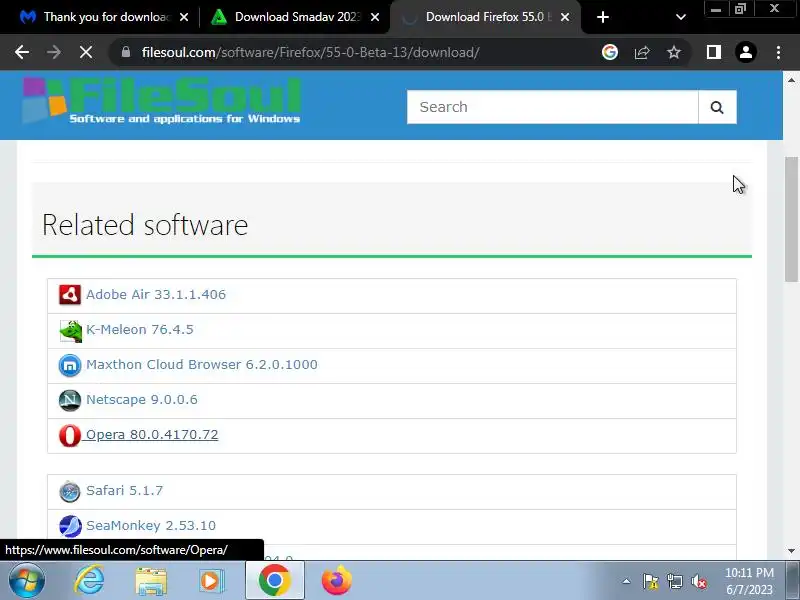Click the Adobe Air icon
Screen dimensions: 800x600
pos(70,295)
